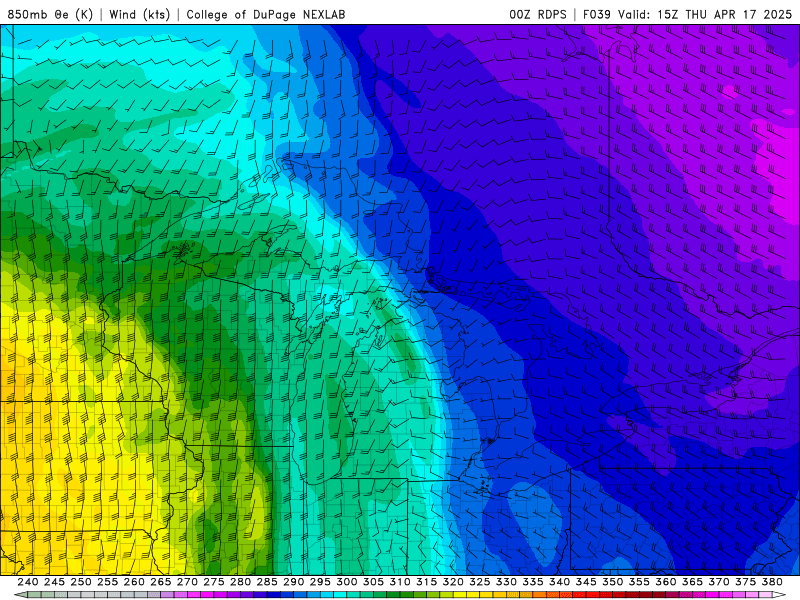Click the '00Z RDPS' model run label
This screenshot has width=800, height=600.
(x=538, y=14)
